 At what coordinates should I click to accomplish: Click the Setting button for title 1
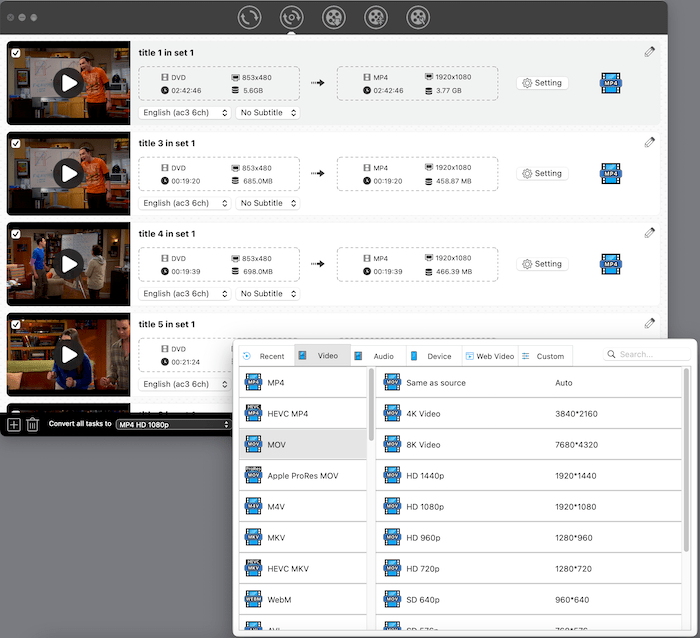[542, 83]
